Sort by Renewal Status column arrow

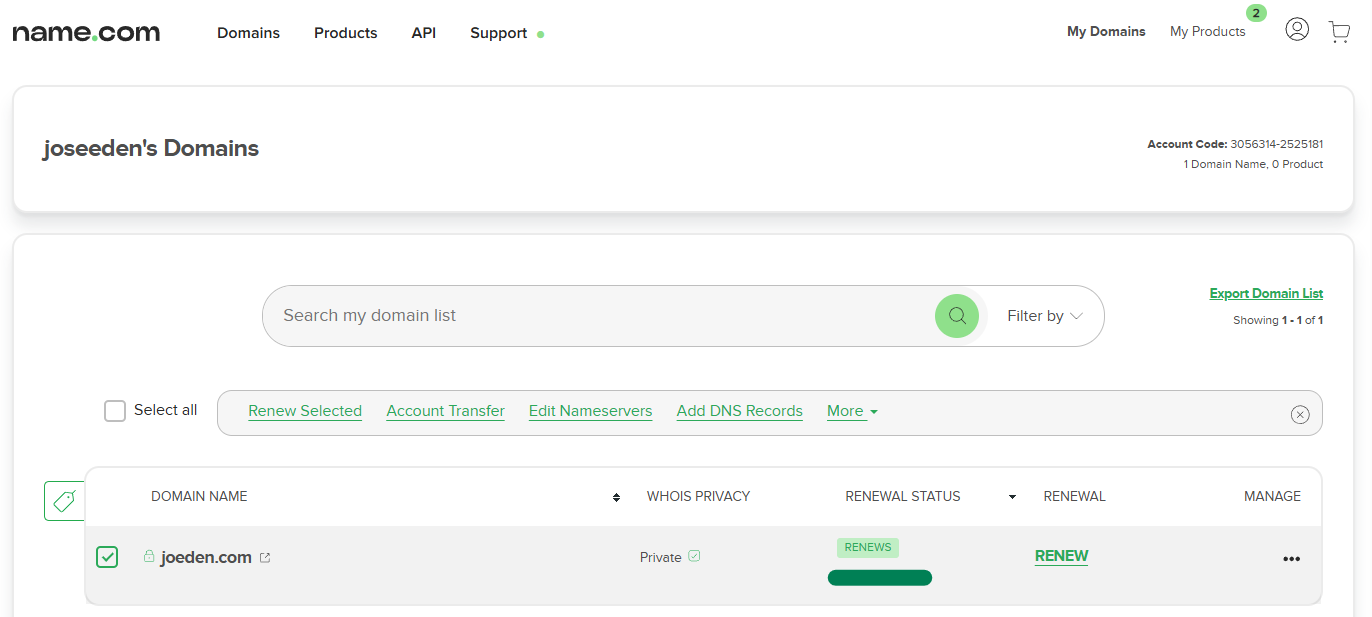click(1012, 497)
